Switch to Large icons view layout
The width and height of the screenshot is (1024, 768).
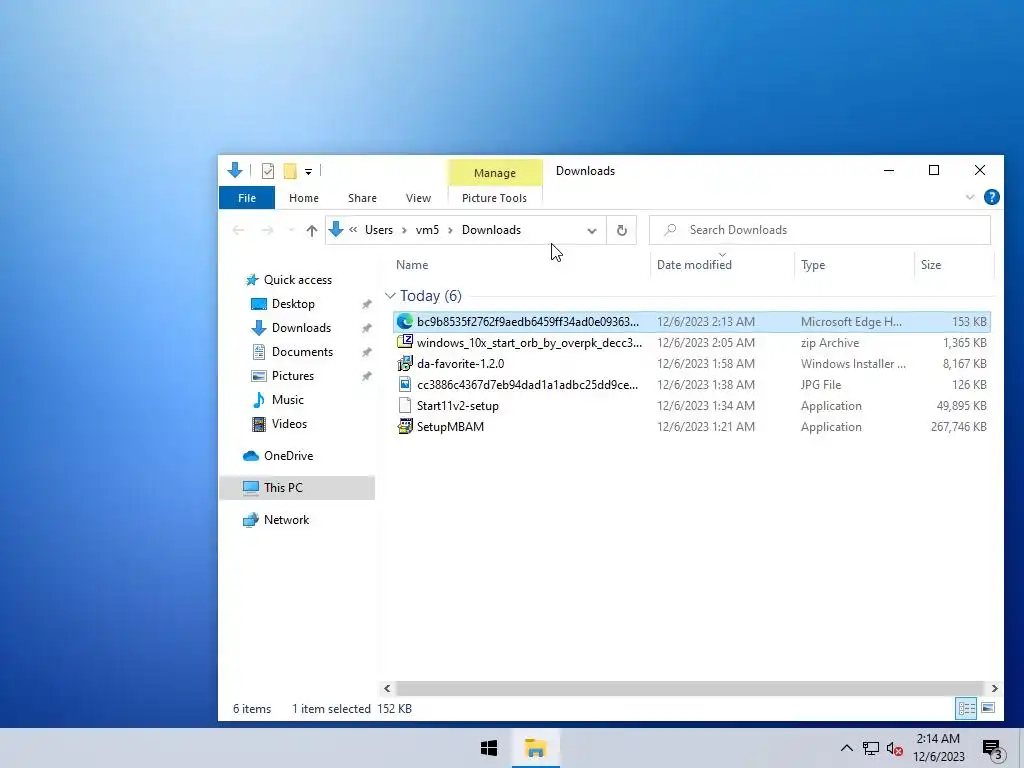click(988, 708)
